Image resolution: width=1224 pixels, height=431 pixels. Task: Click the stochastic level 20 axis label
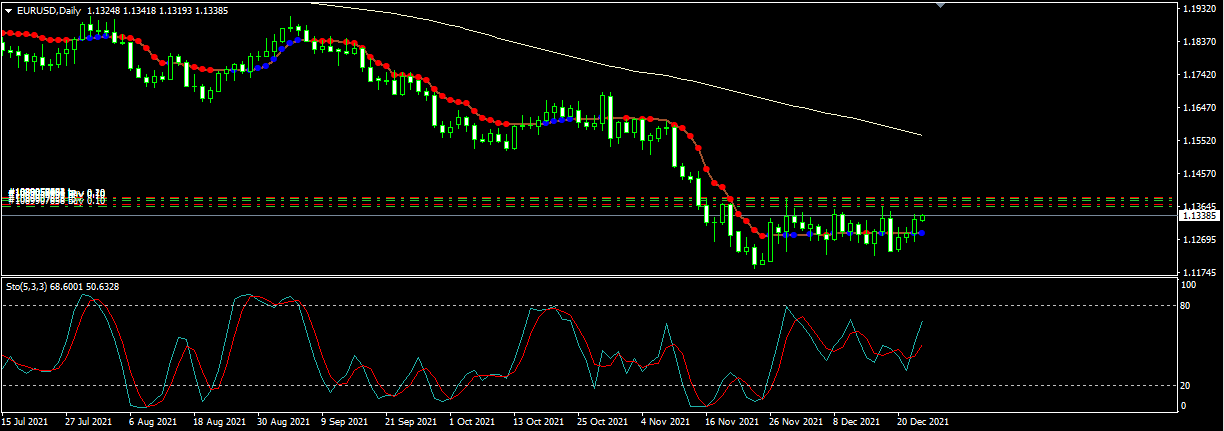click(1187, 385)
